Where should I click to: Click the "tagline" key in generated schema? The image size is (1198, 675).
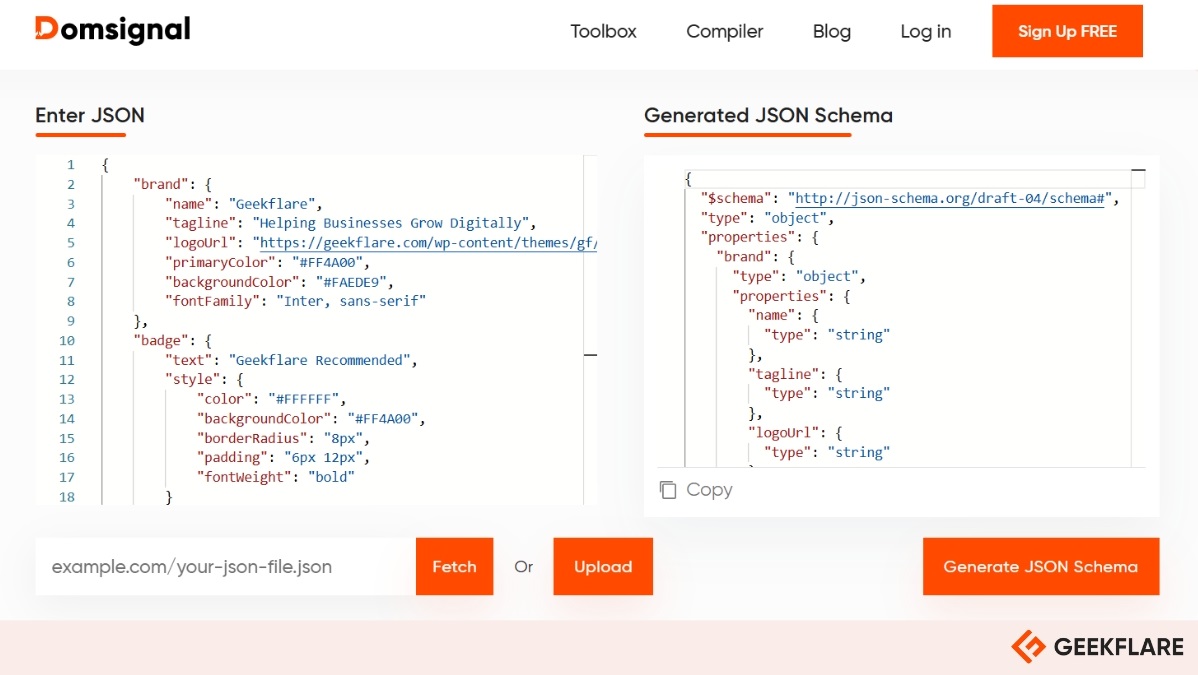coord(783,374)
